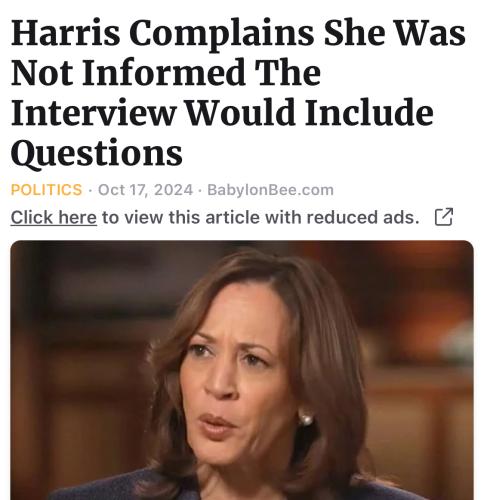Viewport: 484px width, 500px height.
Task: Select "view this article" text
Action: coord(193,217)
